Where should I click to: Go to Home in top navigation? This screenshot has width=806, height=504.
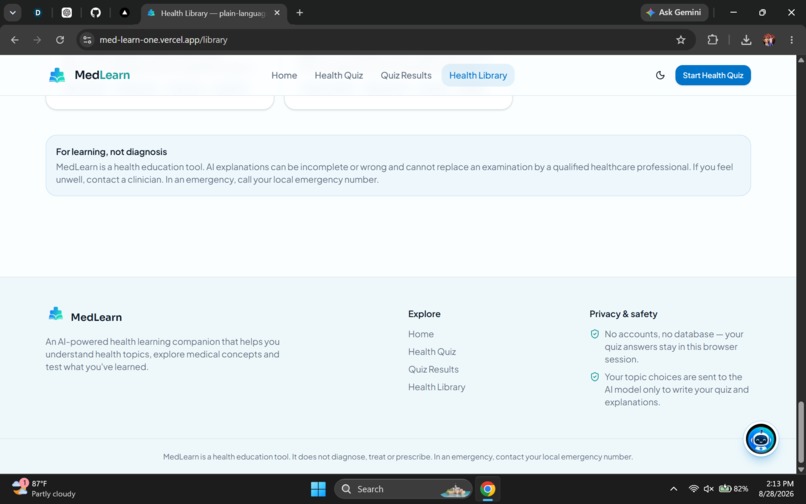[x=284, y=75]
